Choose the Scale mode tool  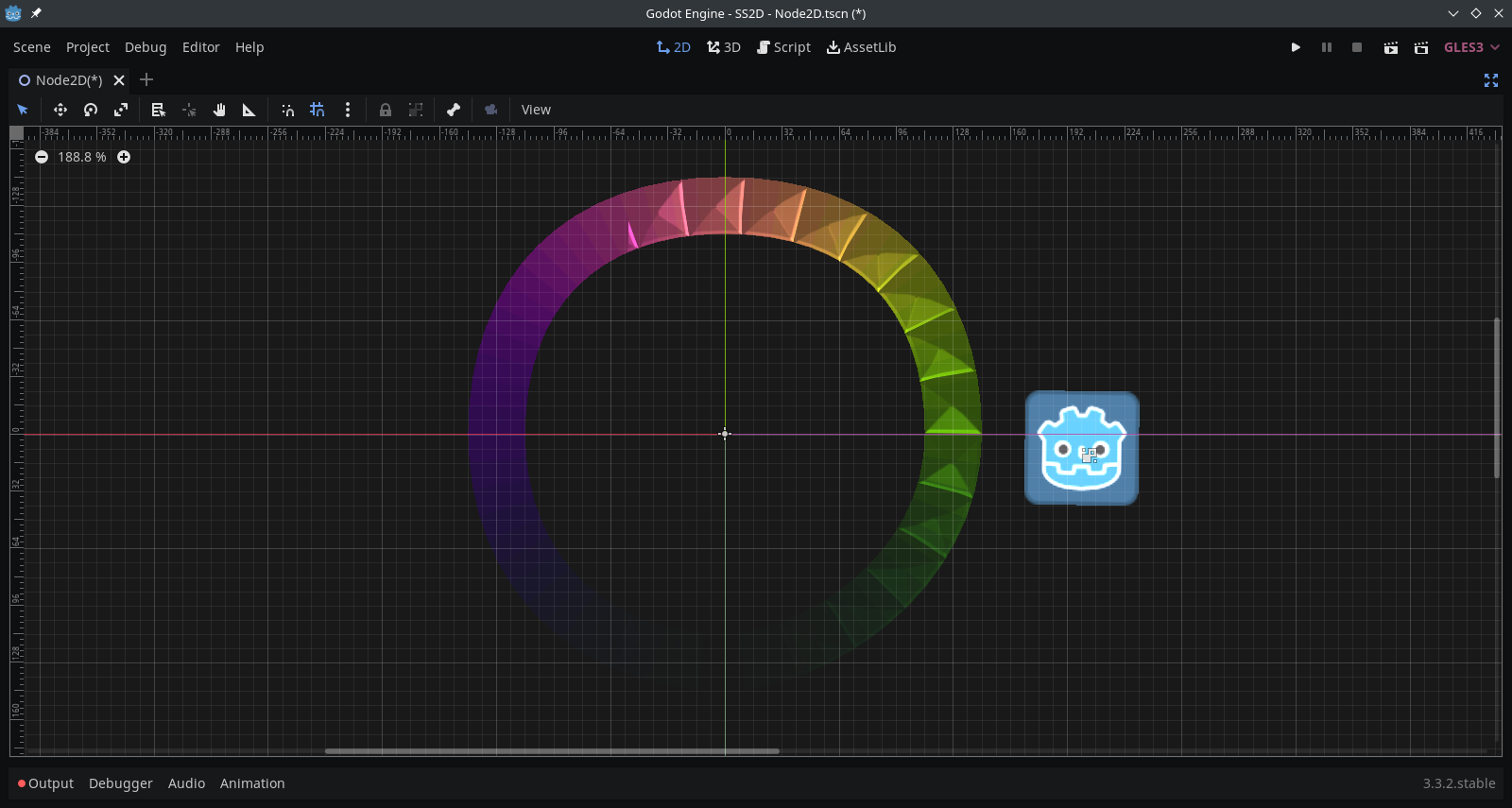click(121, 110)
